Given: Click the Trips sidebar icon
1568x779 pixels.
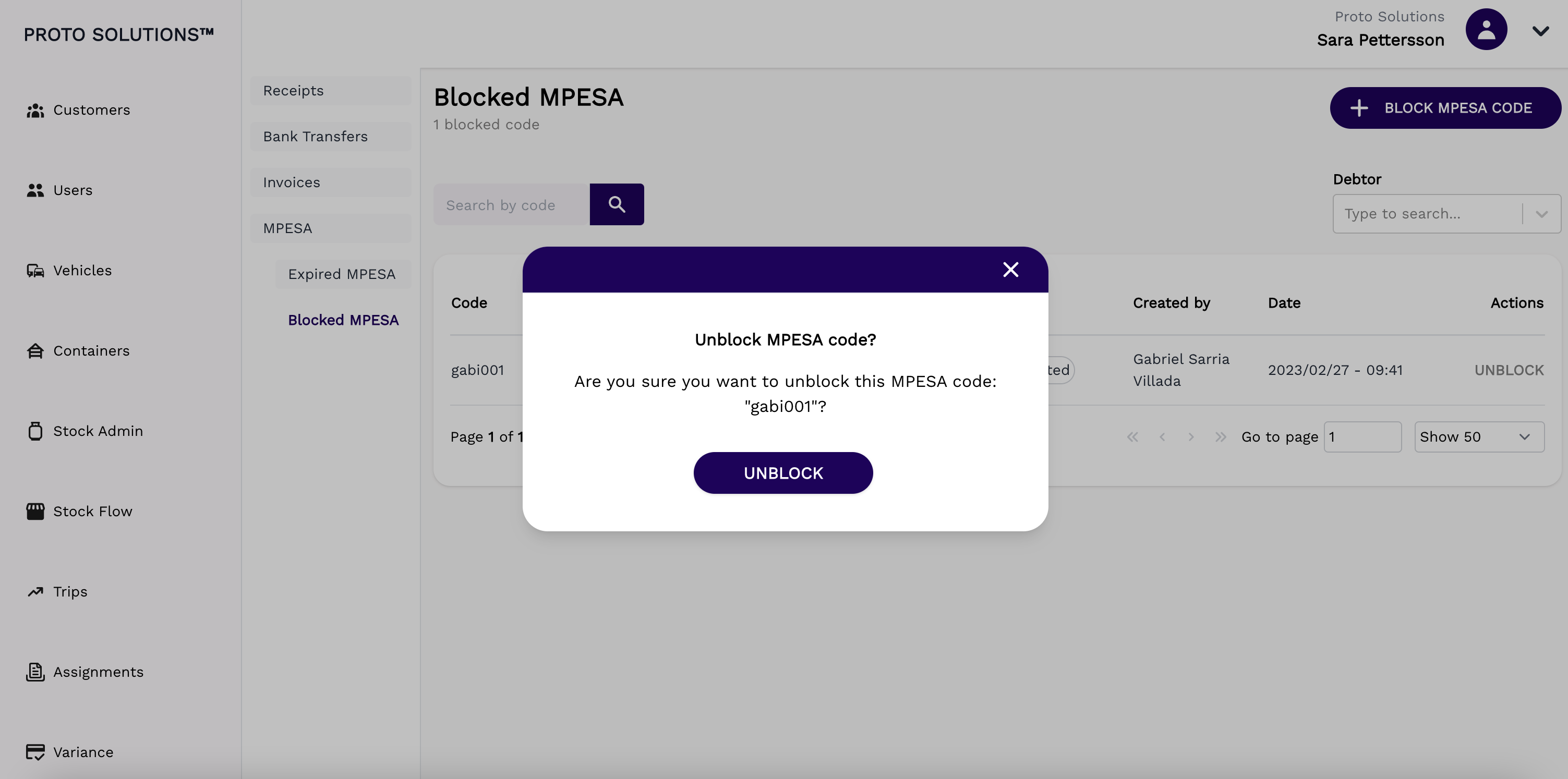Looking at the screenshot, I should point(35,591).
